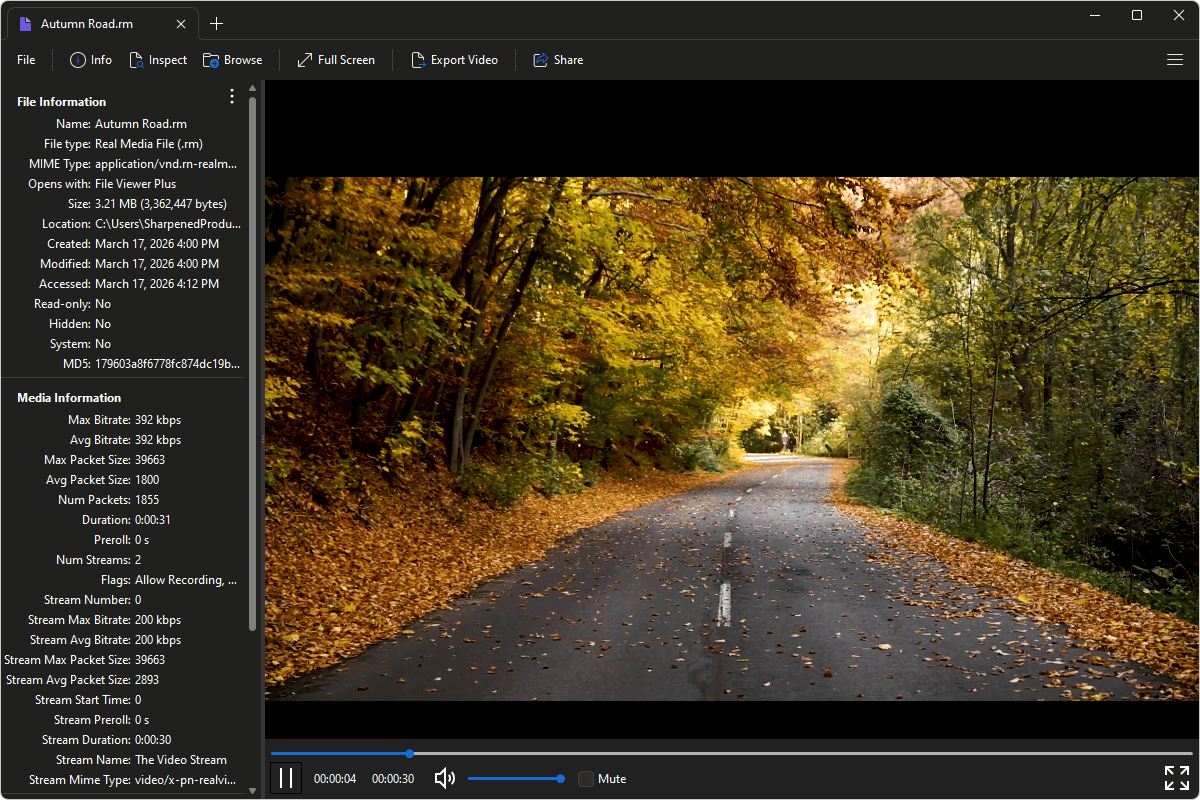Image resolution: width=1200 pixels, height=800 pixels.
Task: Click the video seek bar
Action: [x=700, y=753]
